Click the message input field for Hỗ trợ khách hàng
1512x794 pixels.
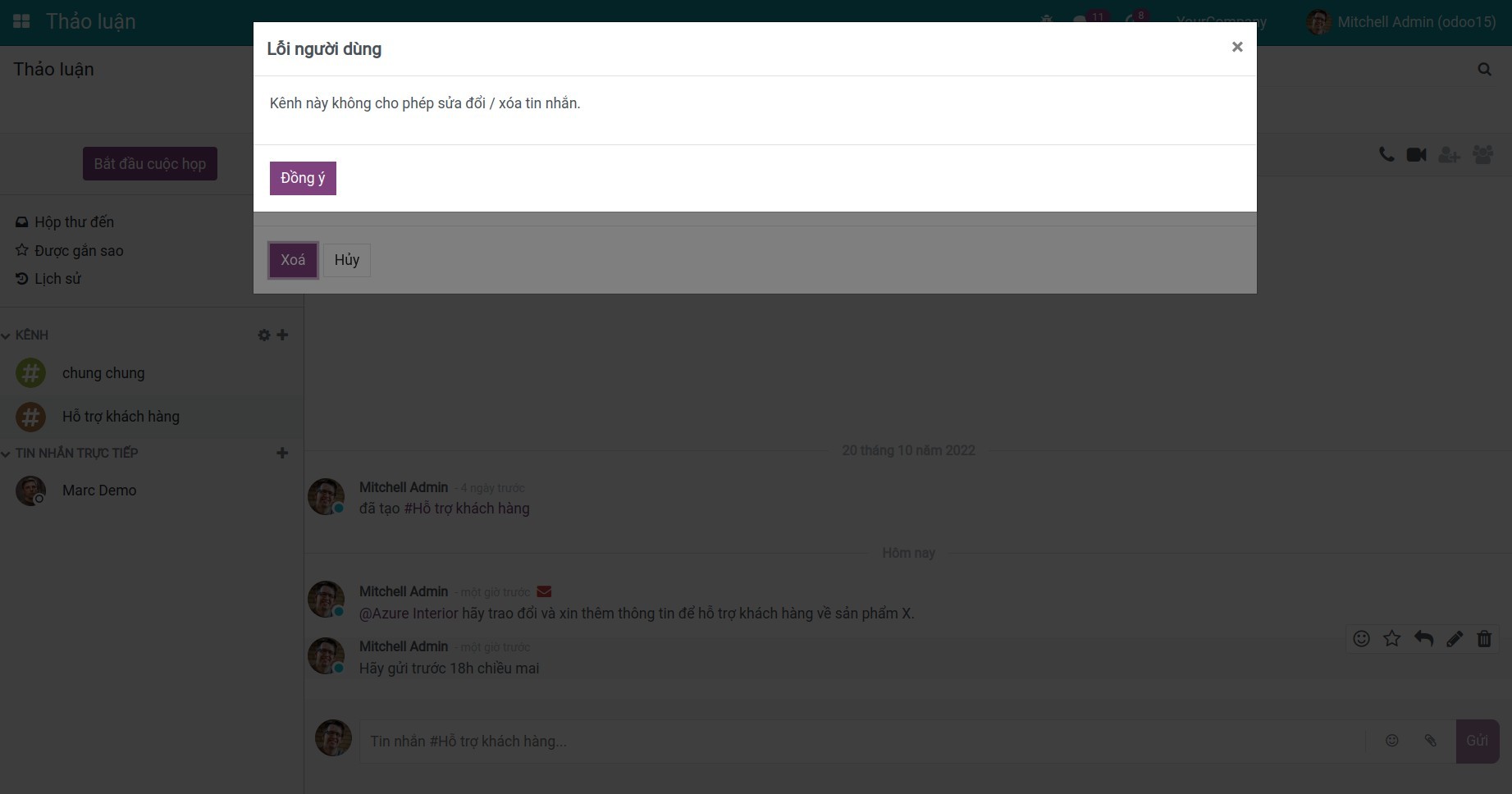coord(861,742)
